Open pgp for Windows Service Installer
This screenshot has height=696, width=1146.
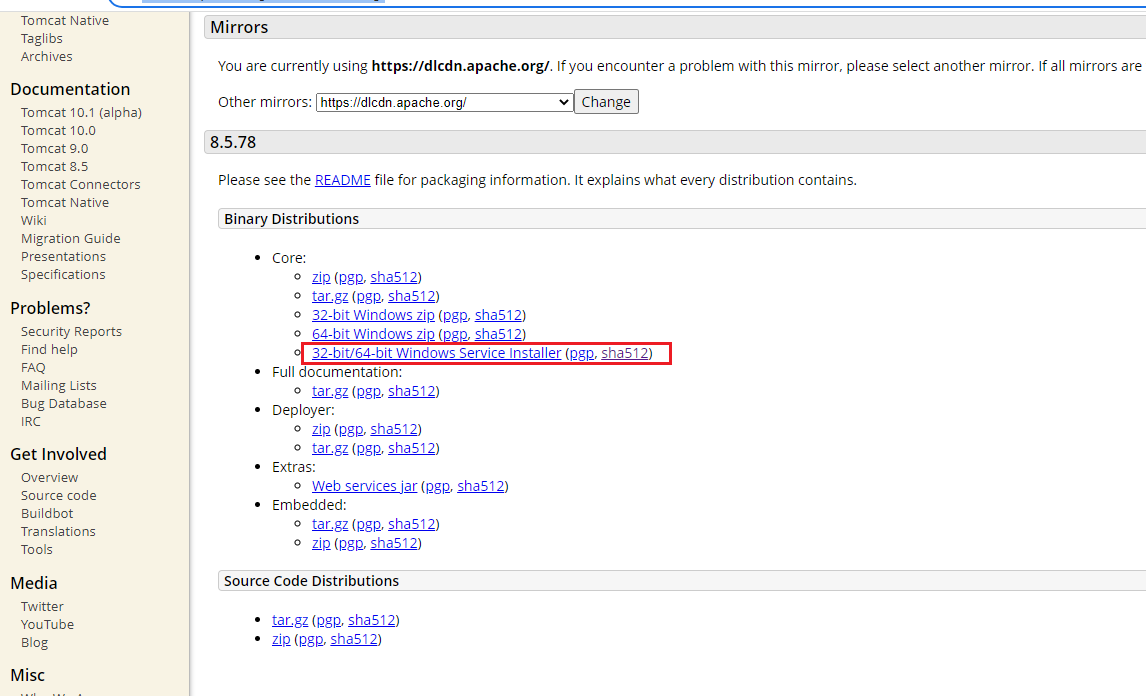[x=582, y=353]
